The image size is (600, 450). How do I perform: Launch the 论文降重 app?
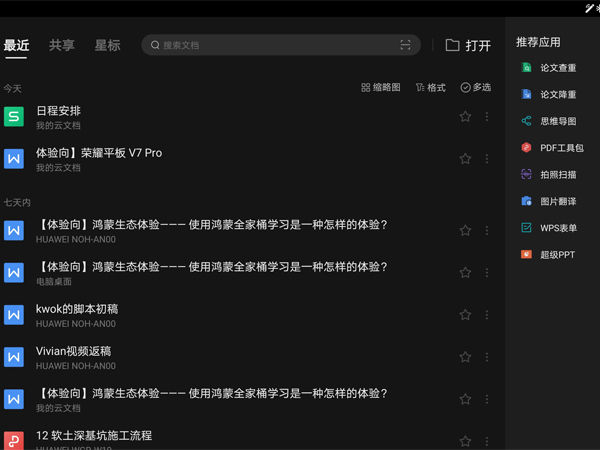click(549, 94)
